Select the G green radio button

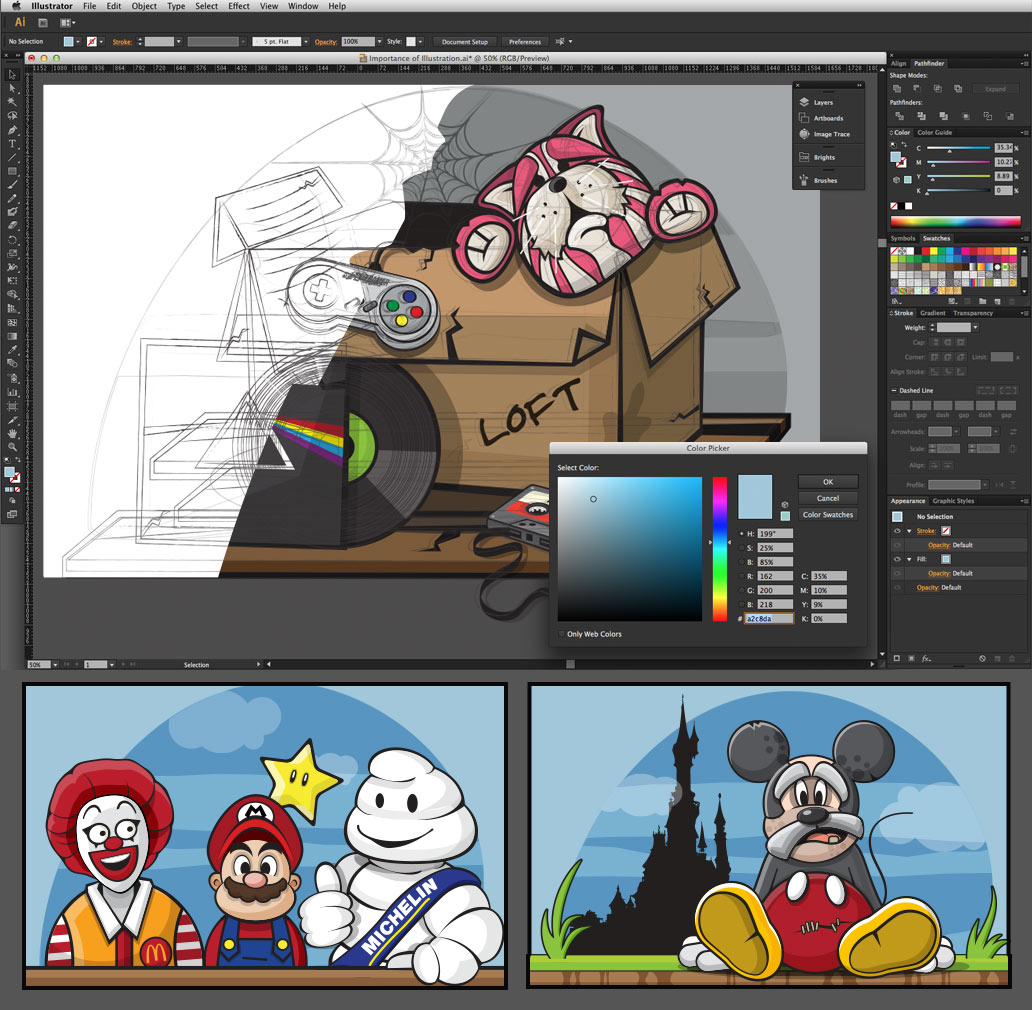click(x=742, y=591)
